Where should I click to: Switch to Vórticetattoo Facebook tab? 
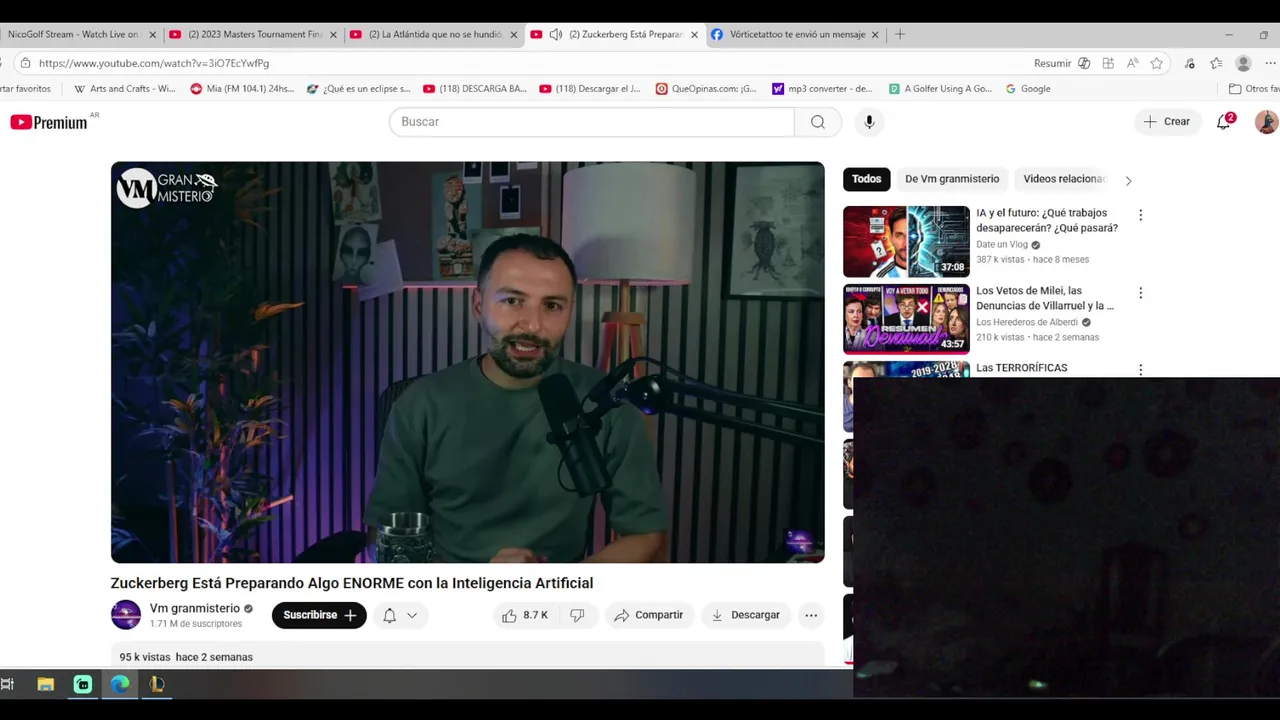coord(796,34)
